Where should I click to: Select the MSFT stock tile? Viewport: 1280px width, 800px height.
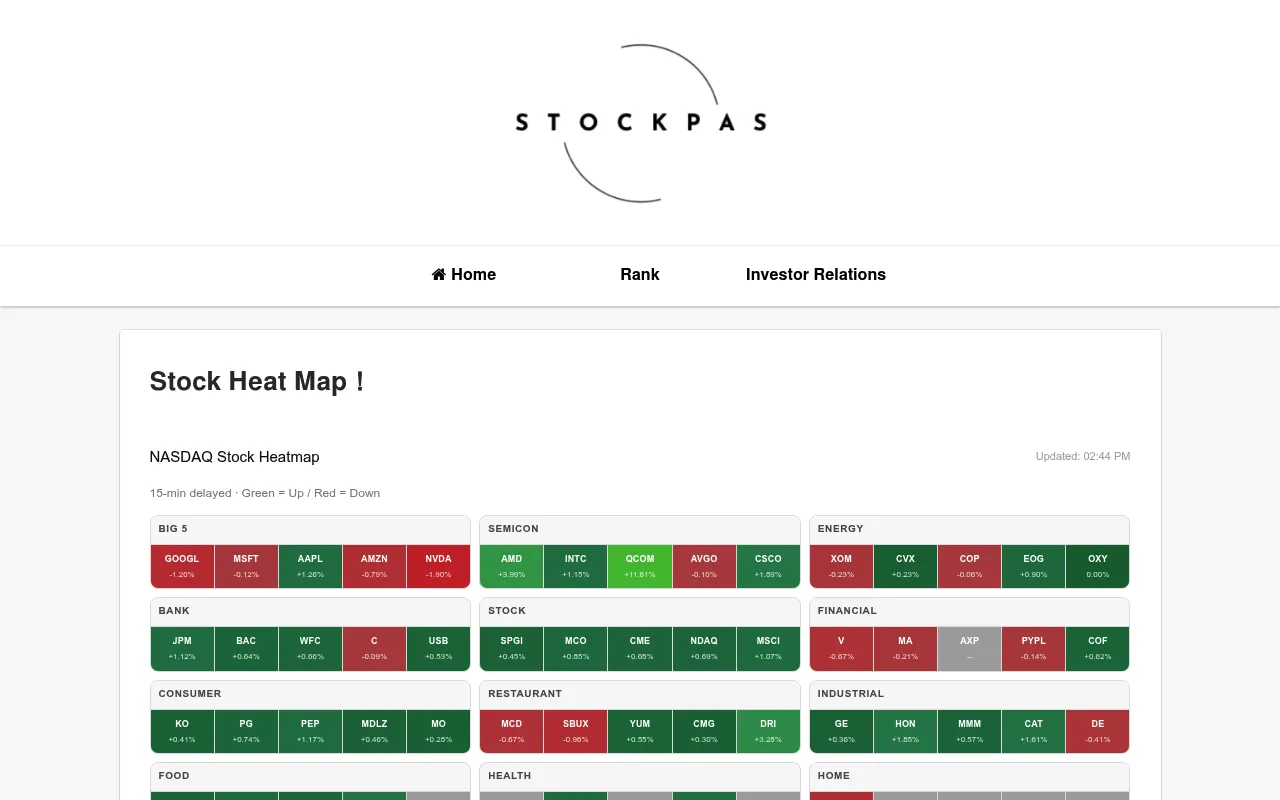tap(246, 566)
